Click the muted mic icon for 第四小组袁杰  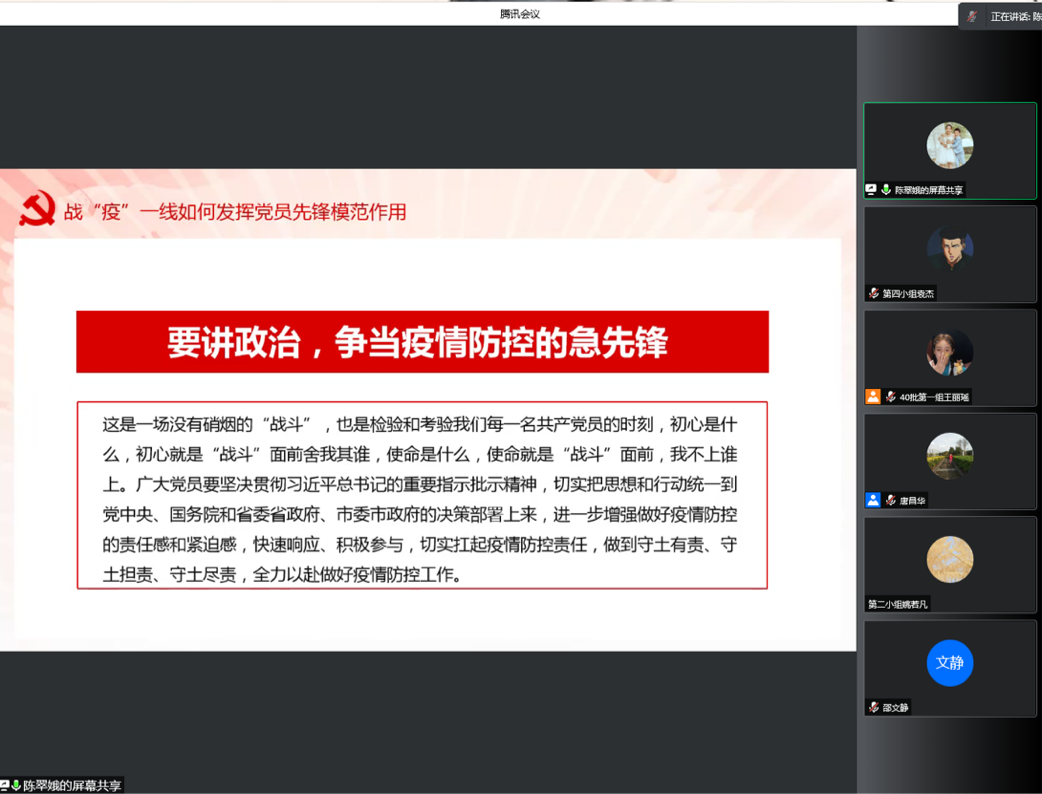click(x=873, y=293)
